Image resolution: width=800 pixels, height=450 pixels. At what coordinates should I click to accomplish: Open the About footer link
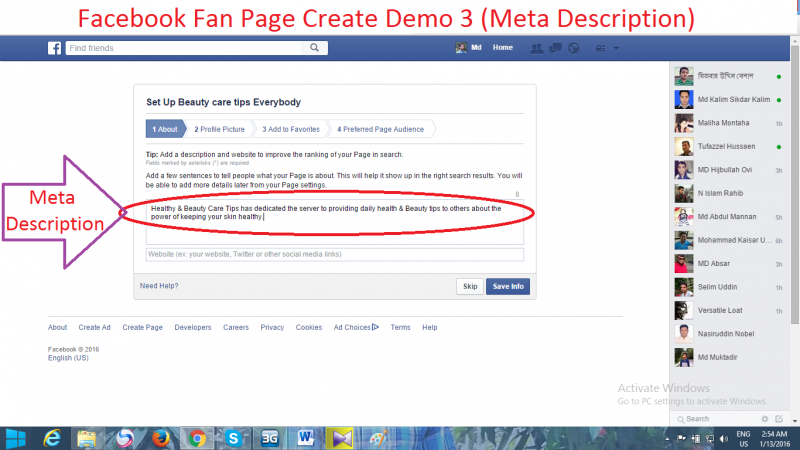click(x=57, y=327)
